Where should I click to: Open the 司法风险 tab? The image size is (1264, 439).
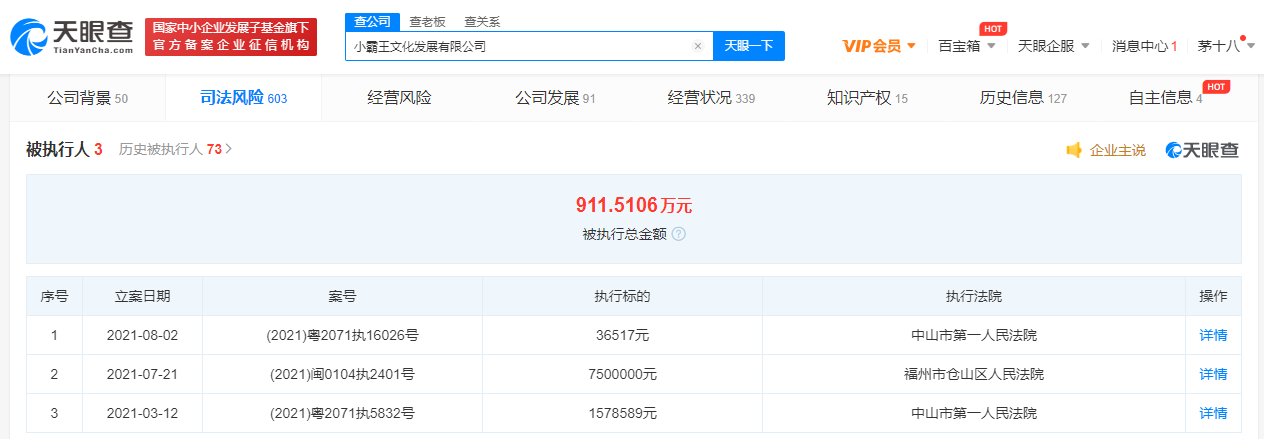coord(243,98)
